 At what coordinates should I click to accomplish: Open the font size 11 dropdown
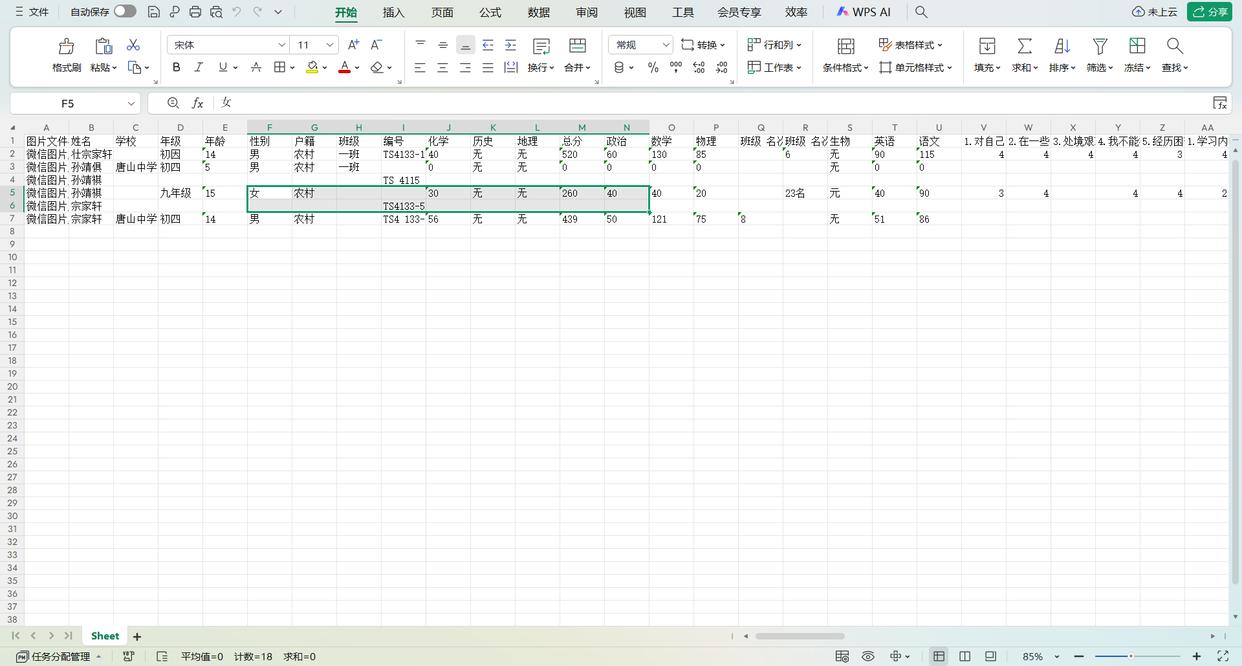330,45
